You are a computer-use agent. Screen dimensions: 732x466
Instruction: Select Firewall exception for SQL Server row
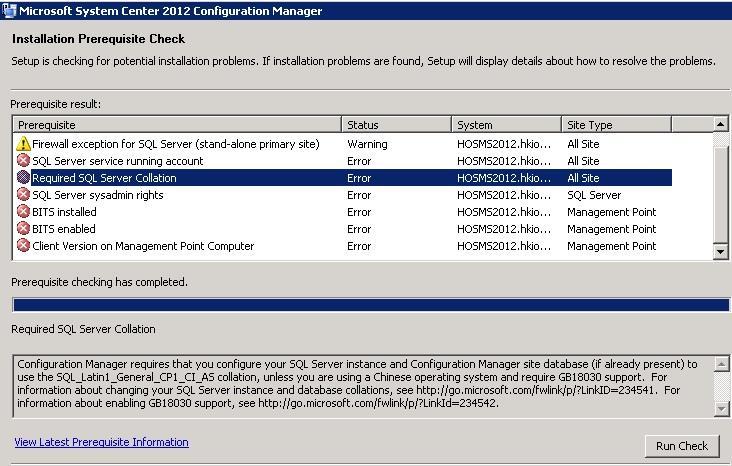342,144
